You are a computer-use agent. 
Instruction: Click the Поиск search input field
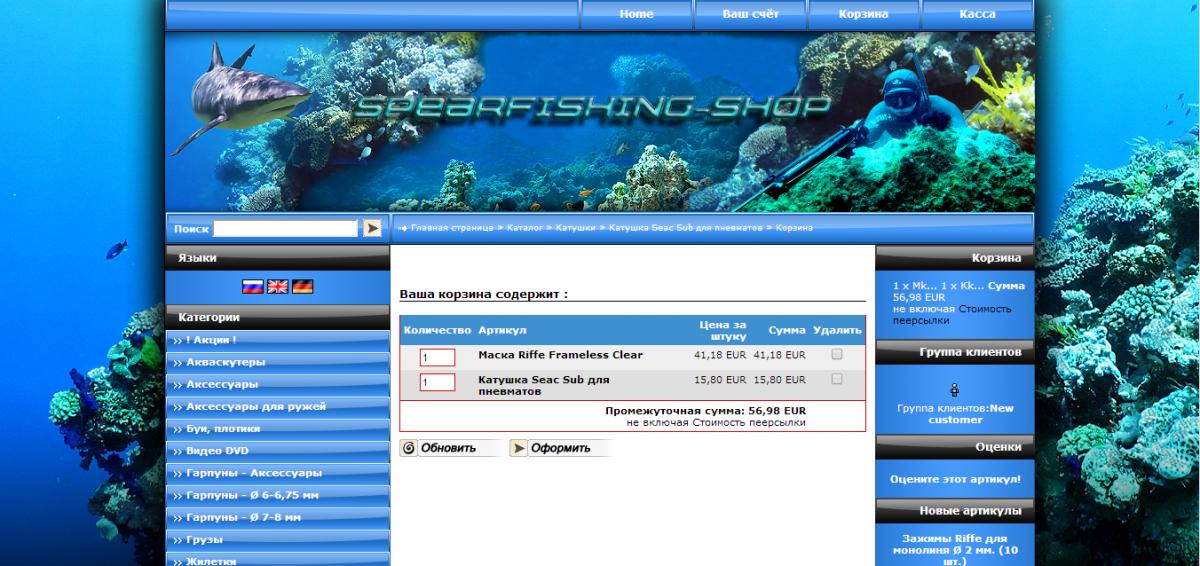[285, 228]
